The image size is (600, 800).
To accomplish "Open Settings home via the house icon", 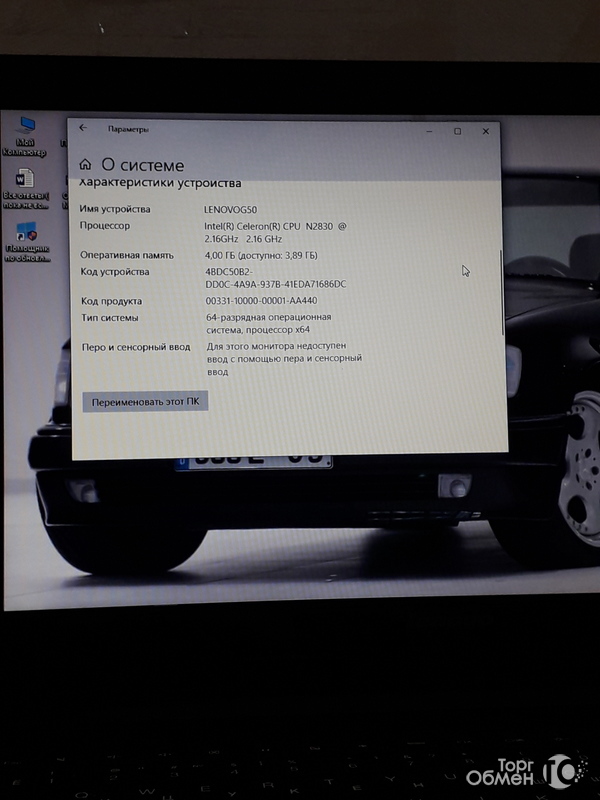I will click(86, 164).
